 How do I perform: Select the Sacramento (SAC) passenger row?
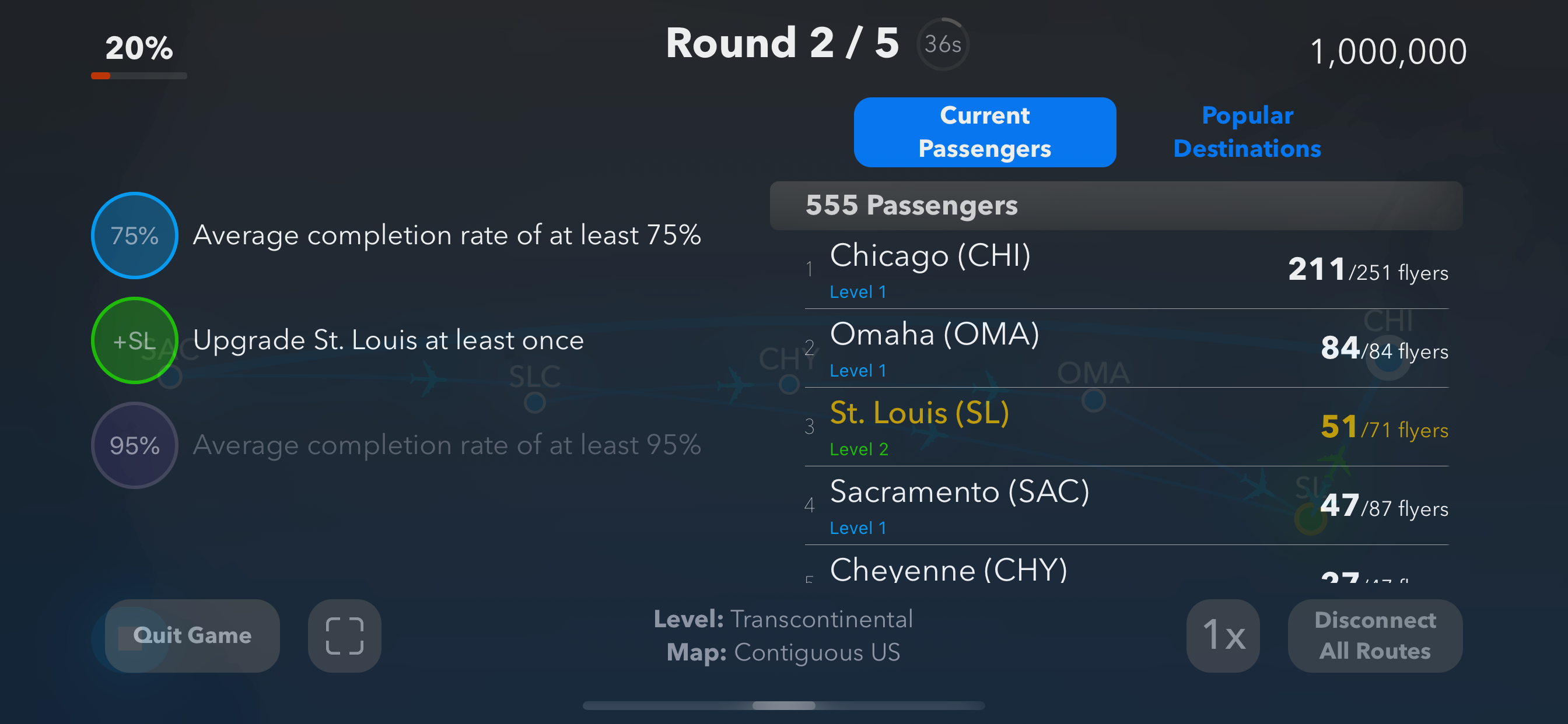tap(1126, 505)
